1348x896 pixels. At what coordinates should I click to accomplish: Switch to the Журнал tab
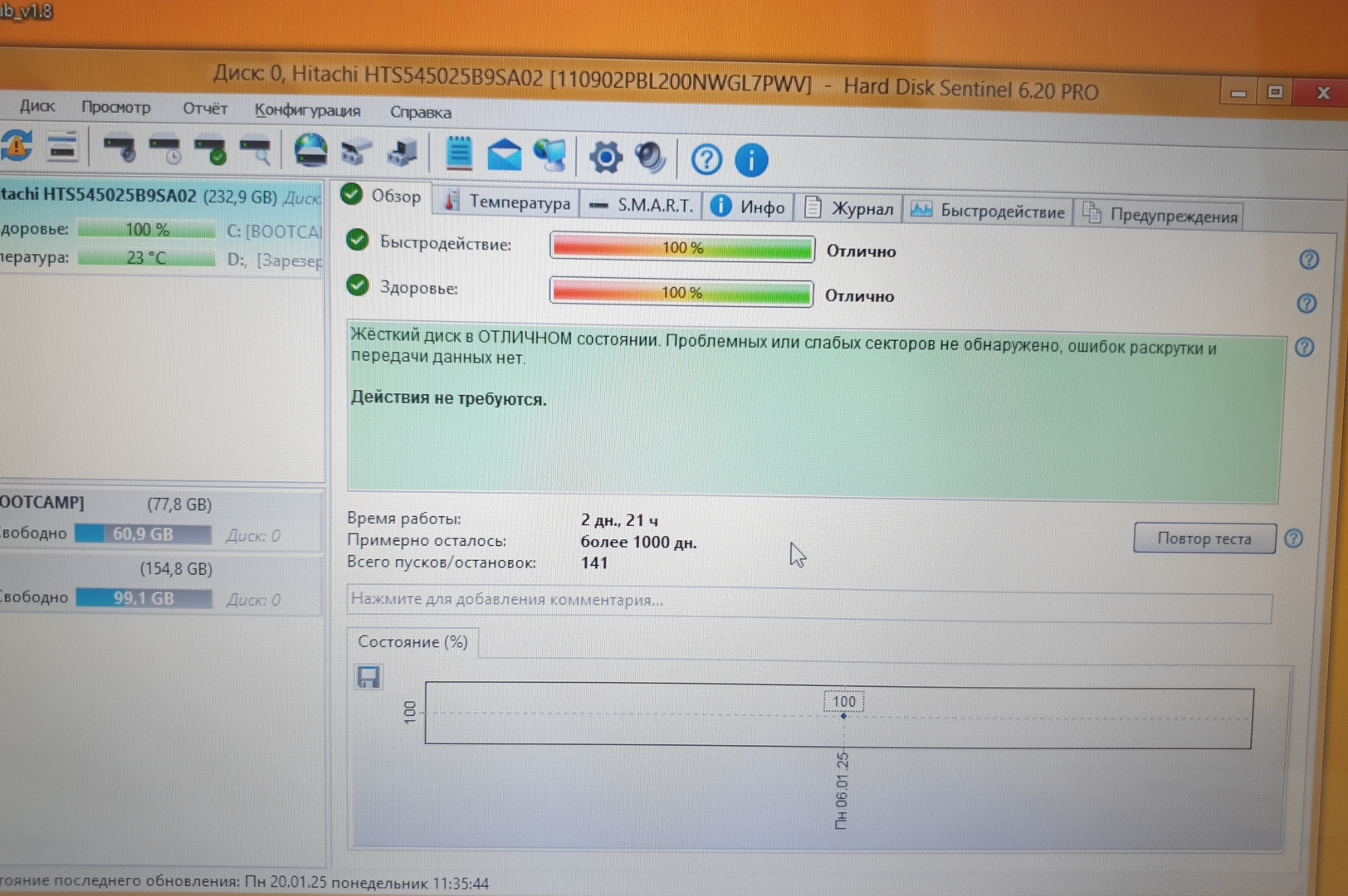coord(849,208)
